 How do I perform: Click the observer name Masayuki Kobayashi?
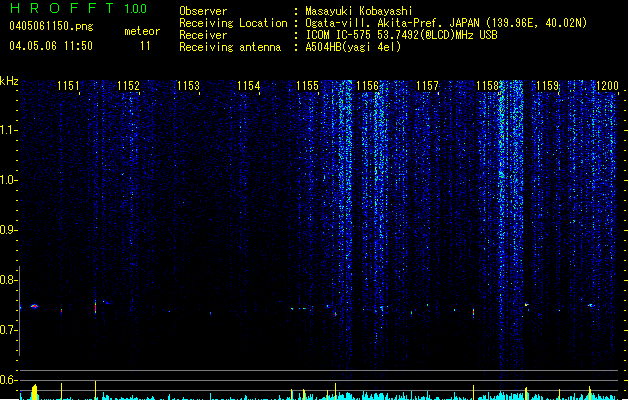(359, 11)
